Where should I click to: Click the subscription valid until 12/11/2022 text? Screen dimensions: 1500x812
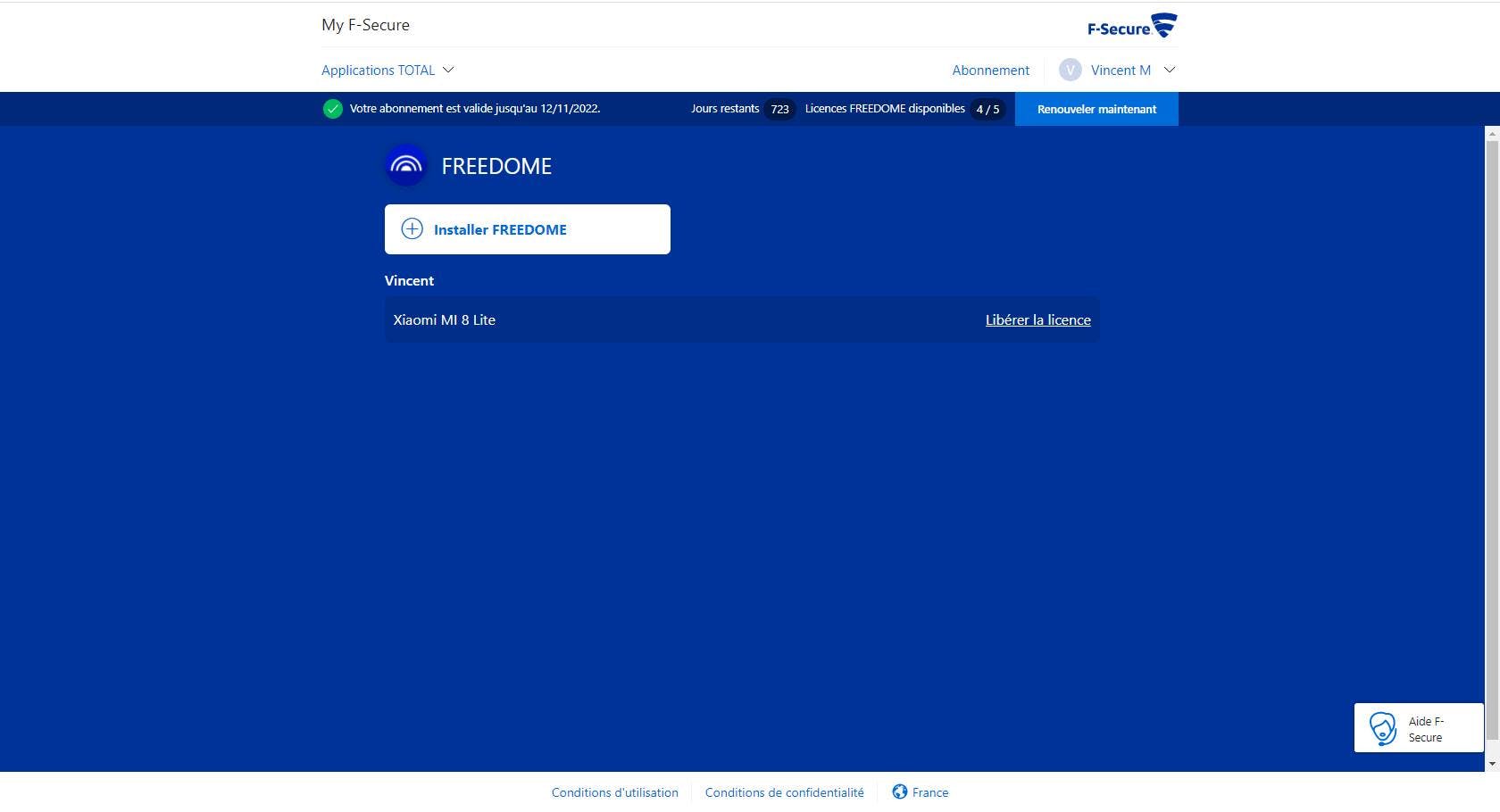click(x=474, y=108)
